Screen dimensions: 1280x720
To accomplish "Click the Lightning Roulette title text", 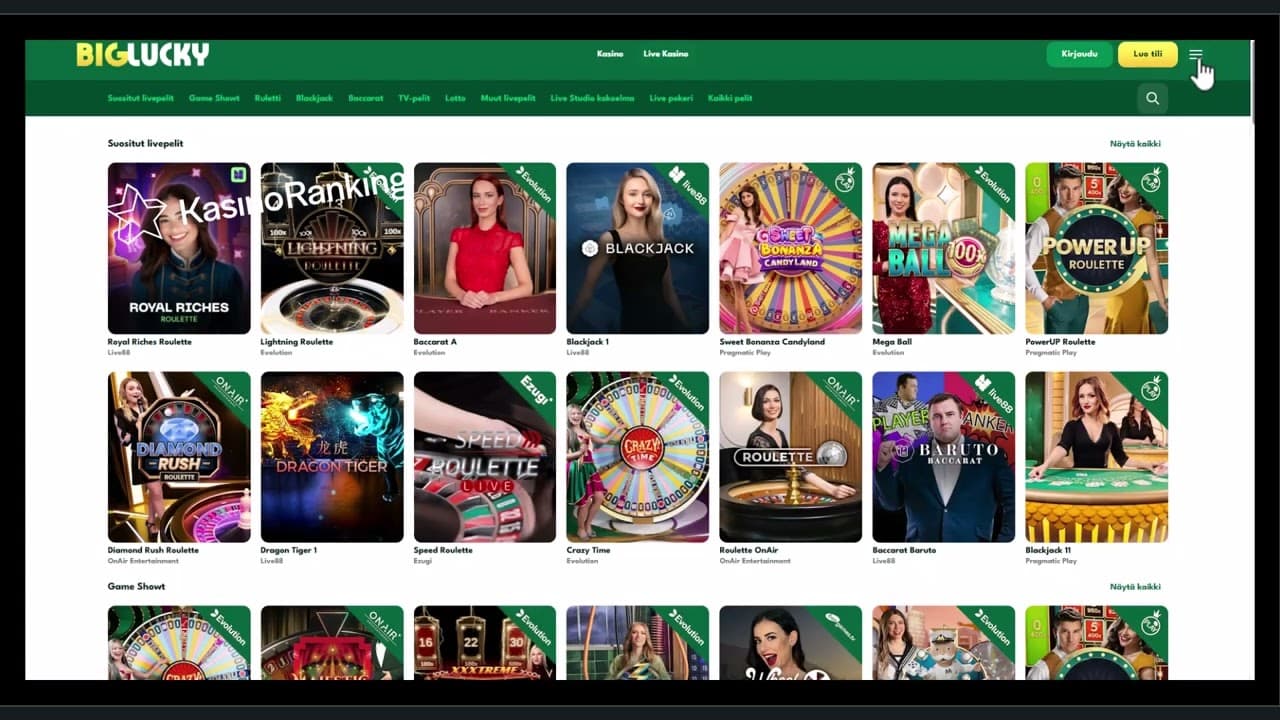I will pos(297,342).
